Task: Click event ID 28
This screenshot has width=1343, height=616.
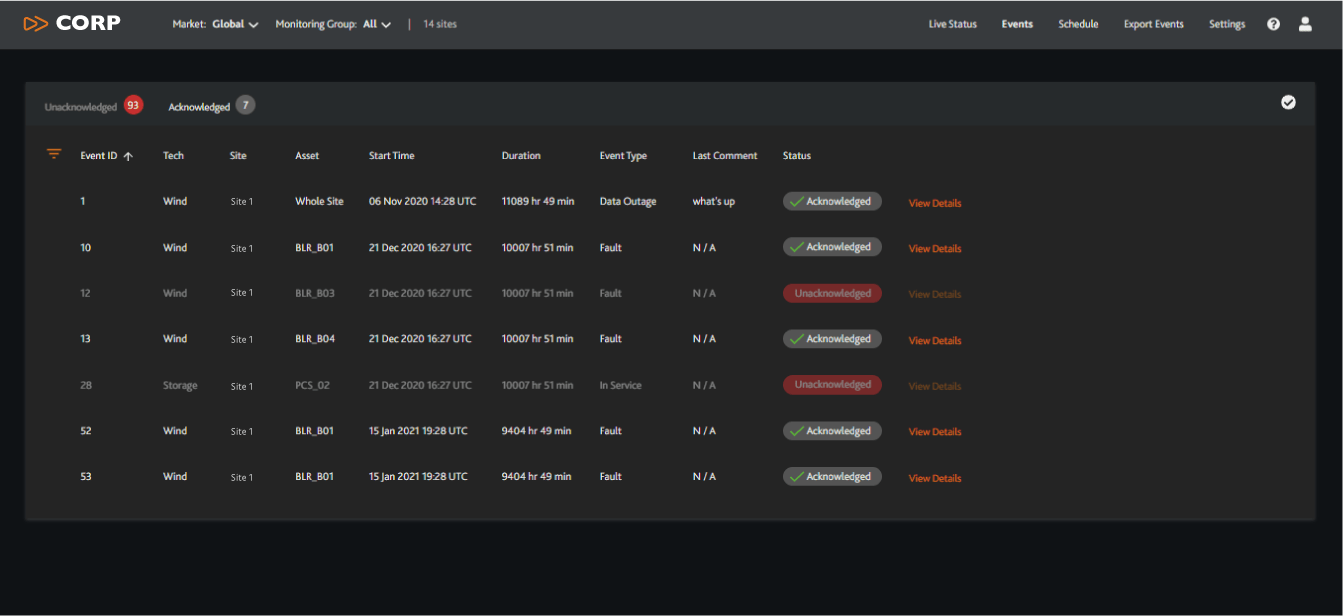Action: point(85,386)
